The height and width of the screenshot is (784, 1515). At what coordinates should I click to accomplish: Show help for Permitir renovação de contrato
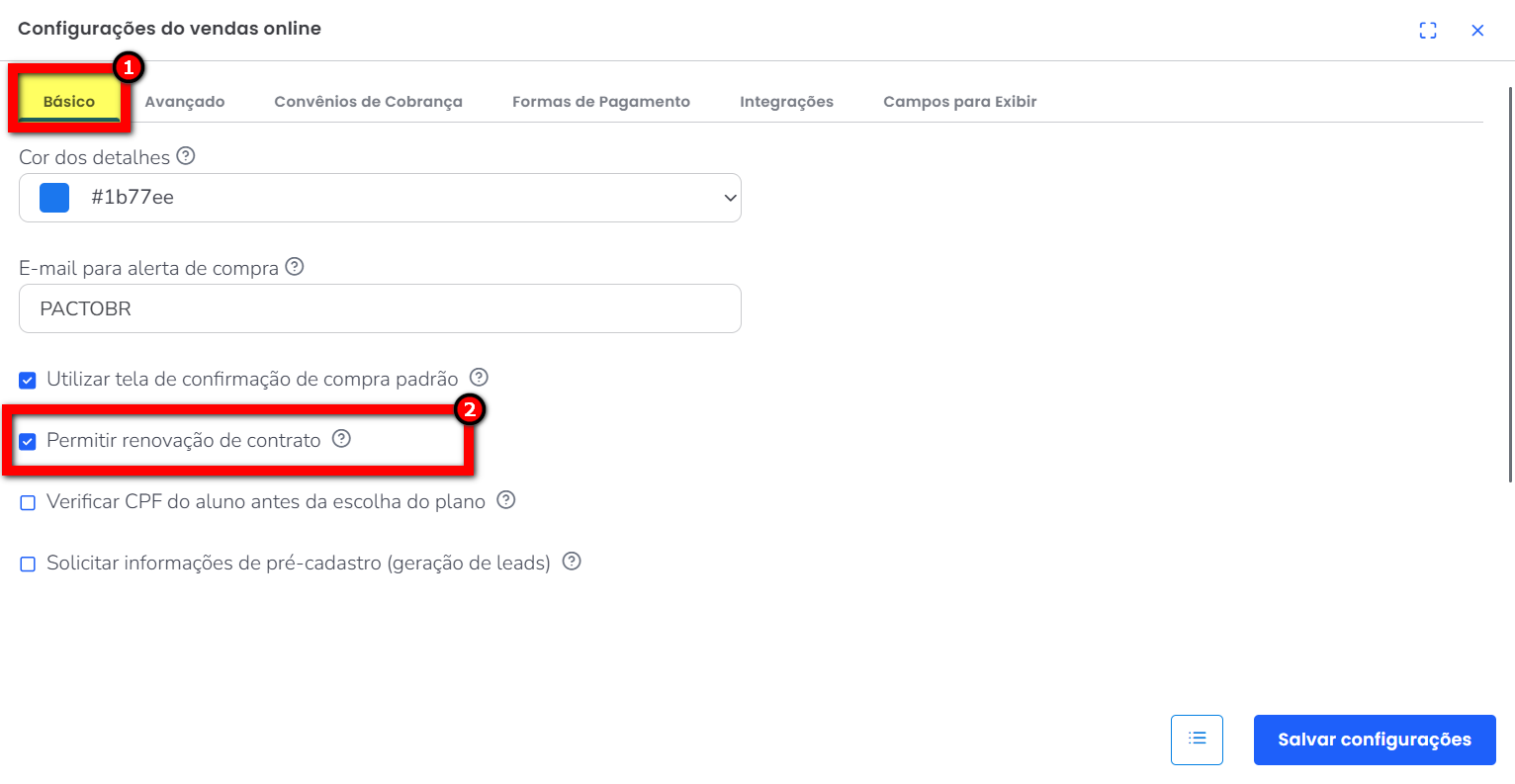click(341, 439)
